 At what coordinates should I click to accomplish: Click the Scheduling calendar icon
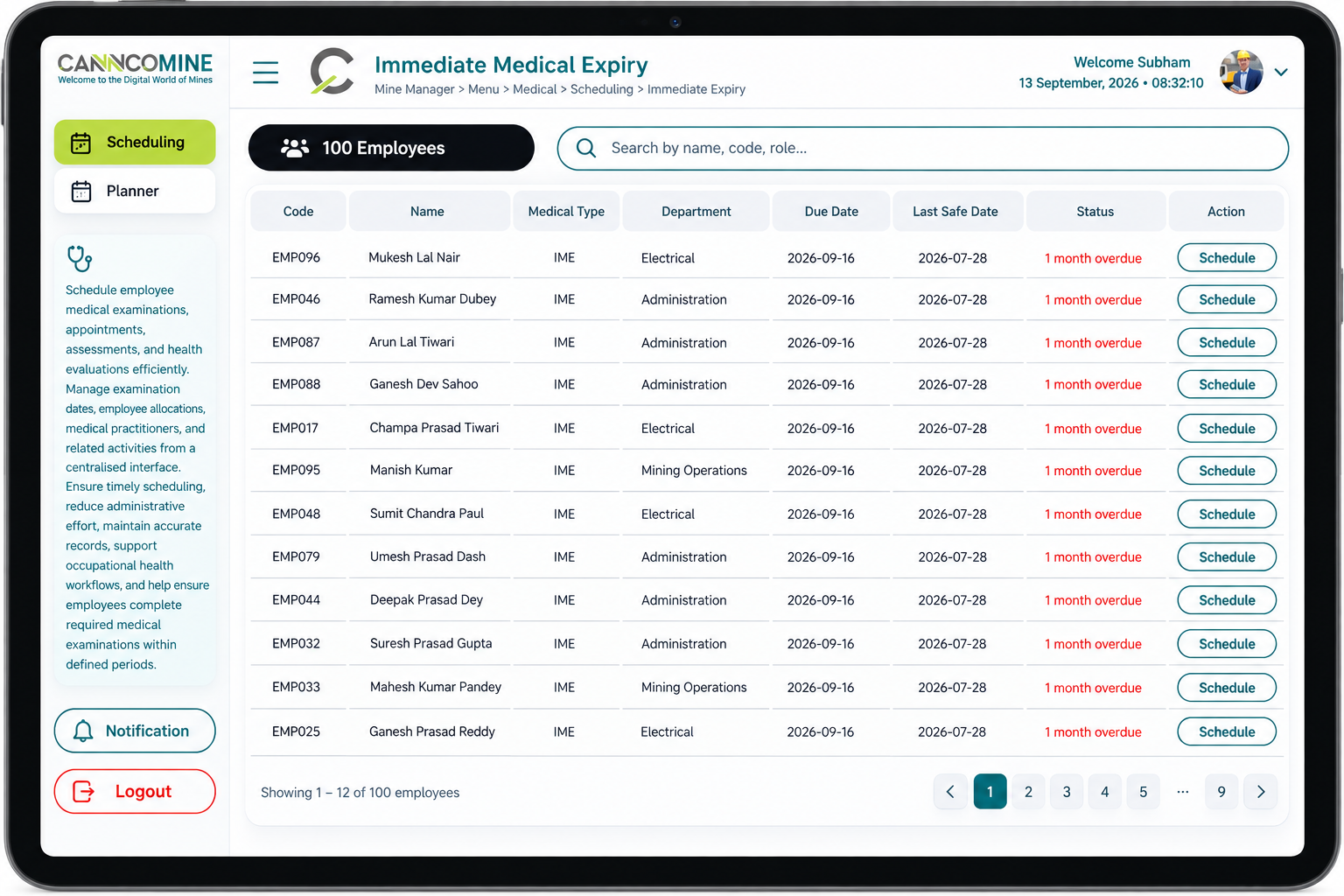tap(80, 143)
